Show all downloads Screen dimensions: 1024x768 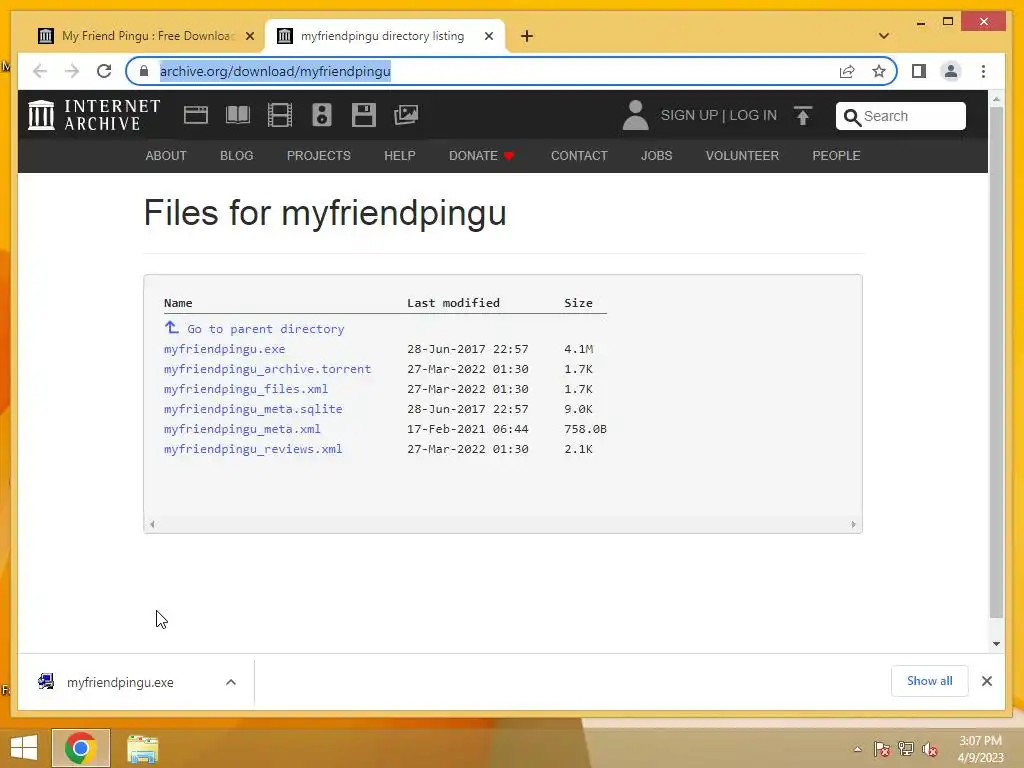929,681
